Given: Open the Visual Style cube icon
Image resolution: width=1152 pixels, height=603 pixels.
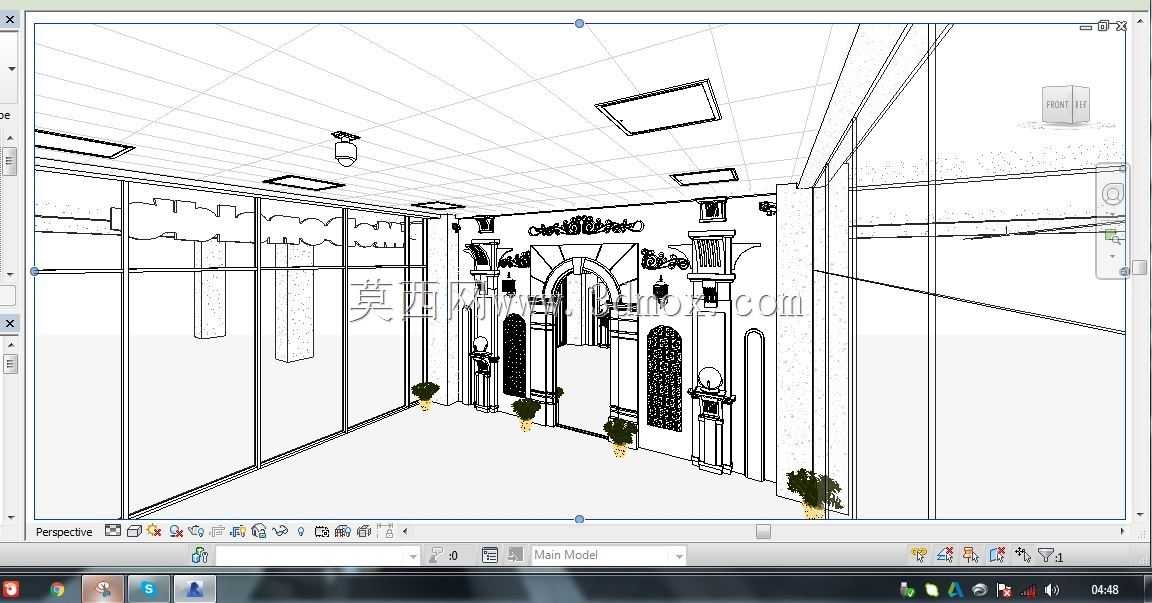Looking at the screenshot, I should [134, 531].
